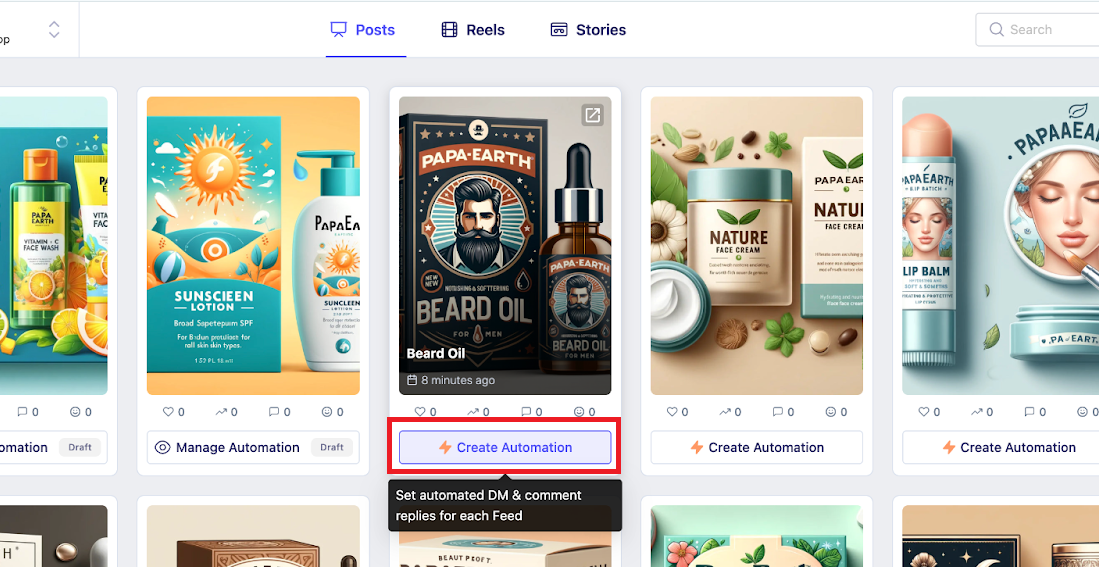Click Create Automation under Nature Face Cream
The image size is (1099, 567).
757,447
